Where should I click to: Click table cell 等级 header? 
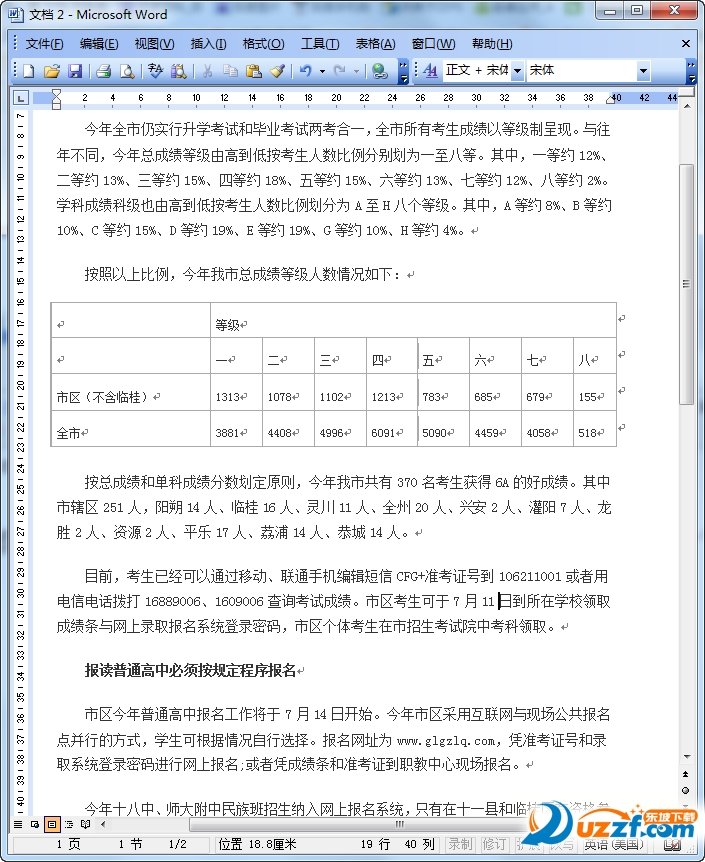(413, 320)
